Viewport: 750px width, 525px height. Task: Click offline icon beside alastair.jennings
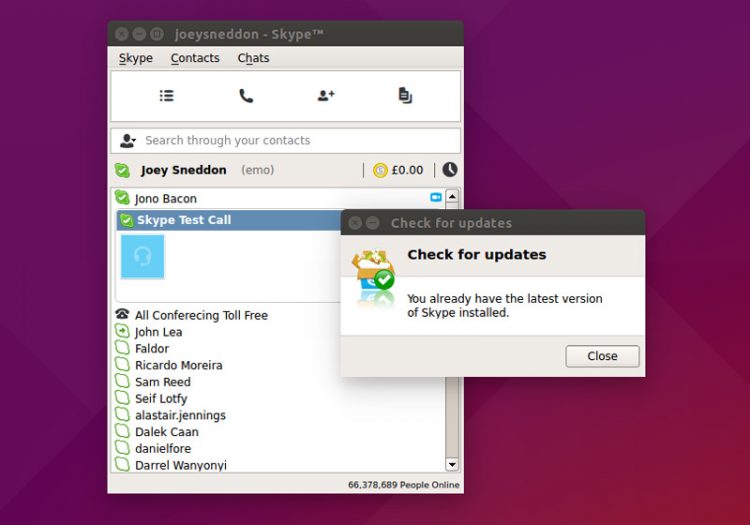[122, 415]
